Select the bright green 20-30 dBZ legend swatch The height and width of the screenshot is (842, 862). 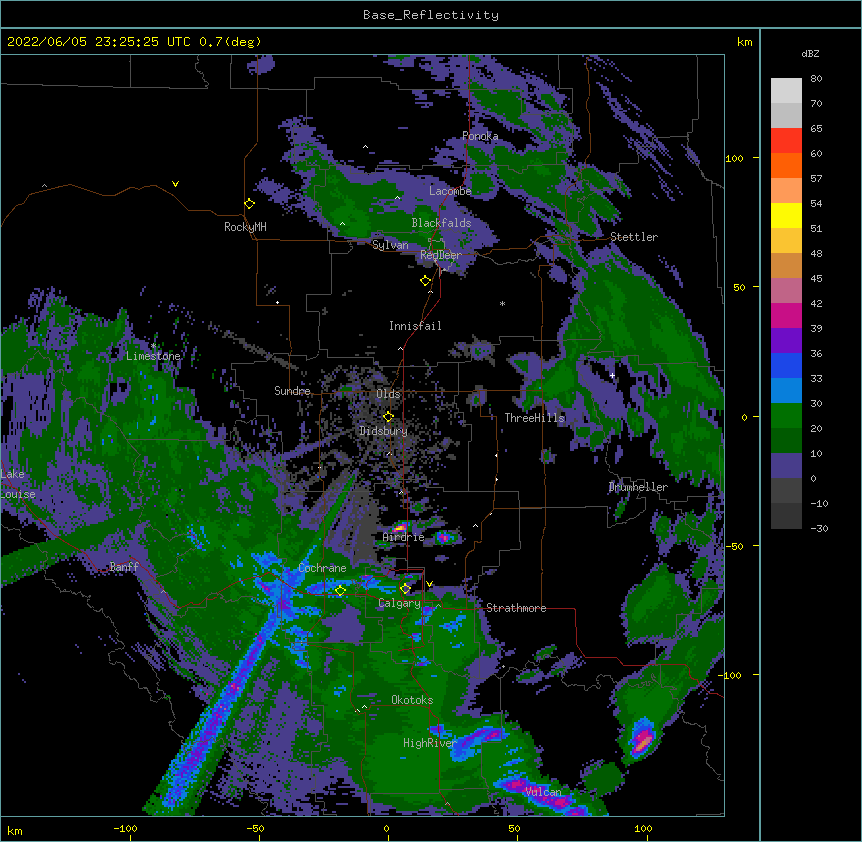[x=786, y=416]
